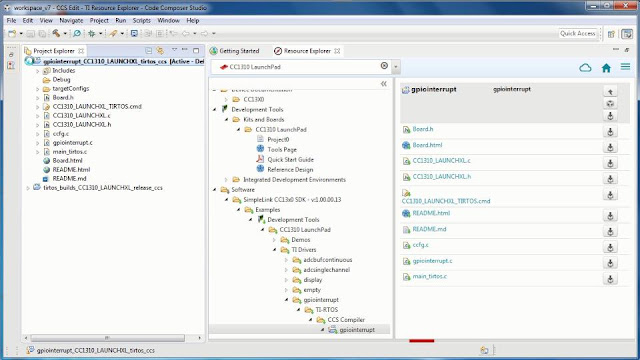
Task: Open the ccfg.c link
Action: click(420, 245)
